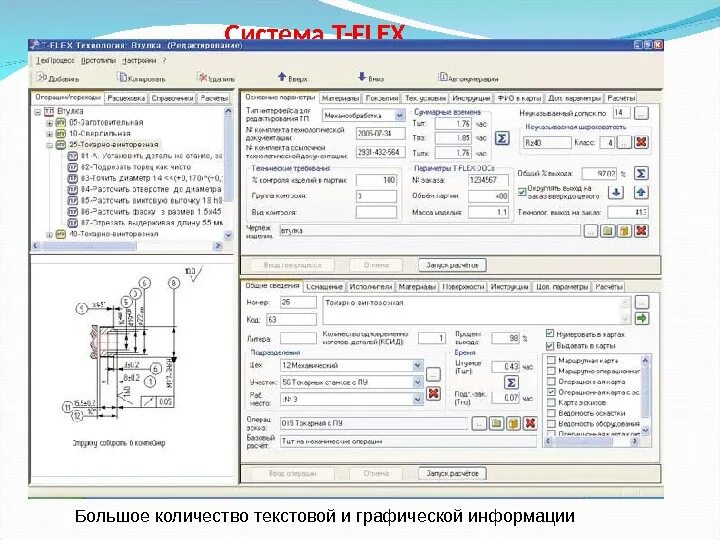Click the Добавить toolbar icon
This screenshot has width=720, height=540.
tap(41, 78)
